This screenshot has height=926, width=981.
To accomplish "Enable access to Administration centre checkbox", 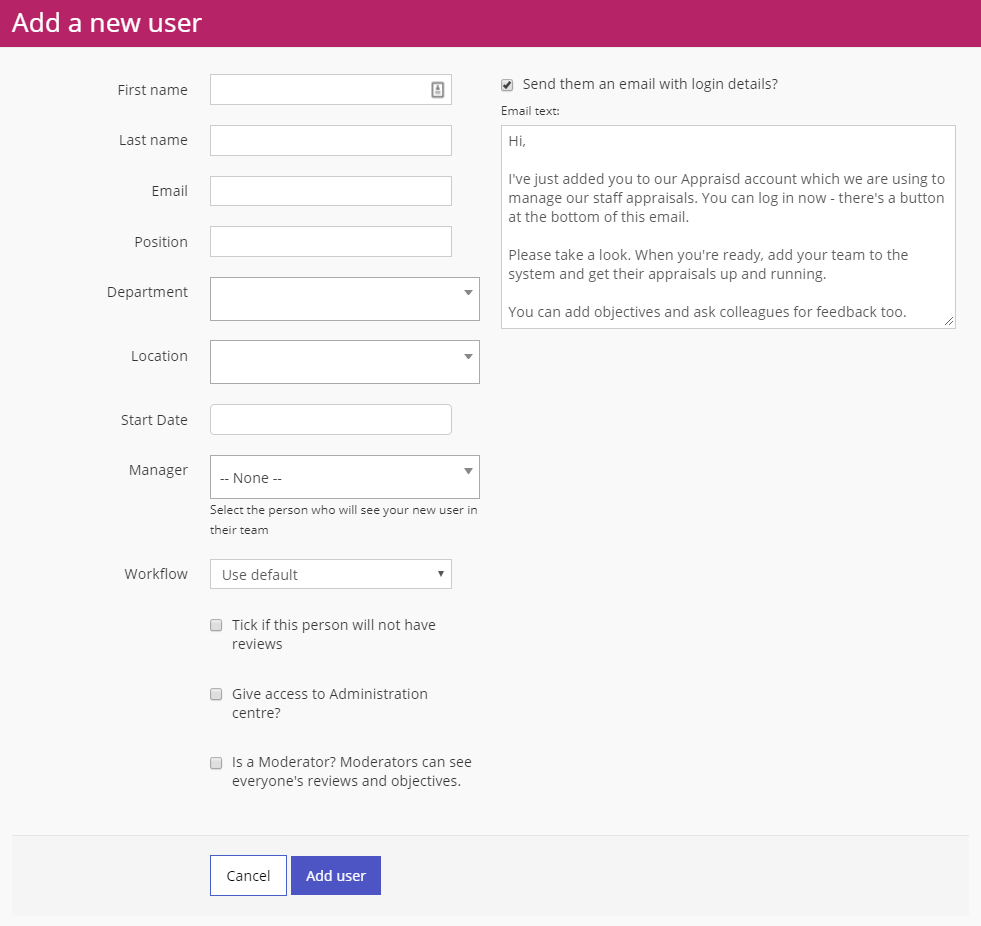I will (216, 694).
